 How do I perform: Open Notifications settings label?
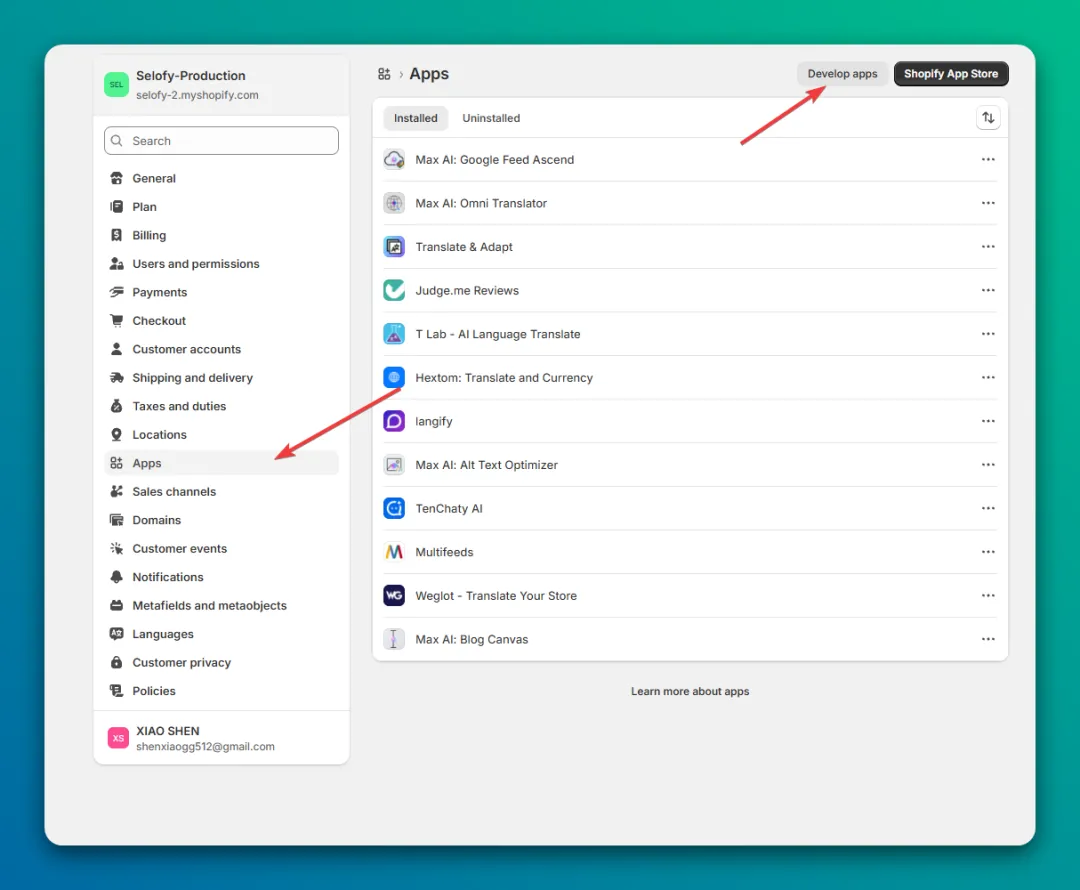(x=168, y=577)
